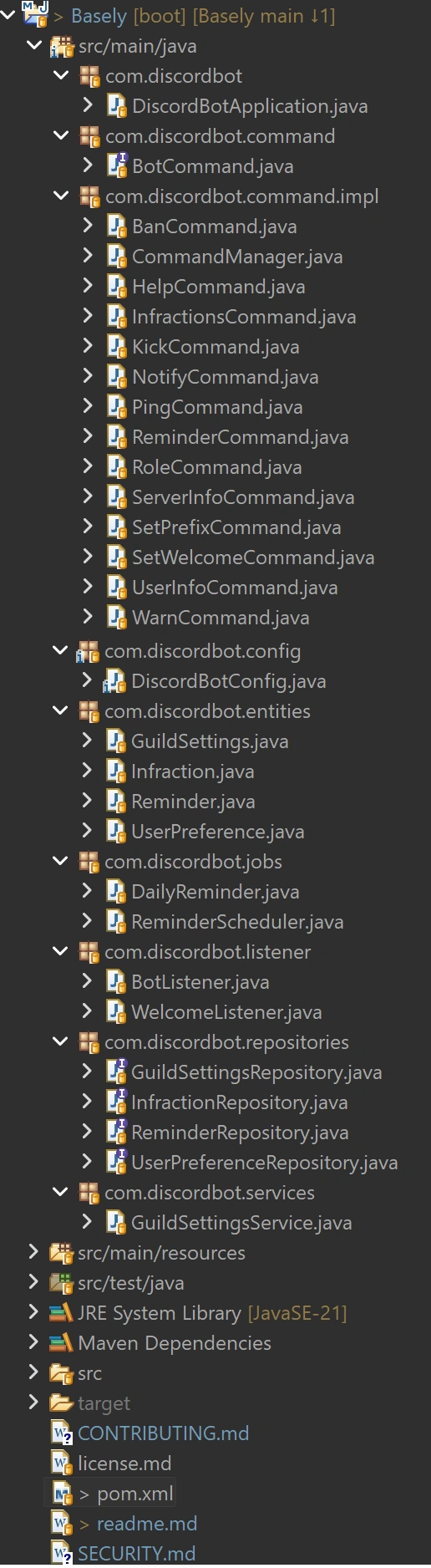Select SetPrefixCommand.java file
This screenshot has width=431, height=1568.
point(236,527)
